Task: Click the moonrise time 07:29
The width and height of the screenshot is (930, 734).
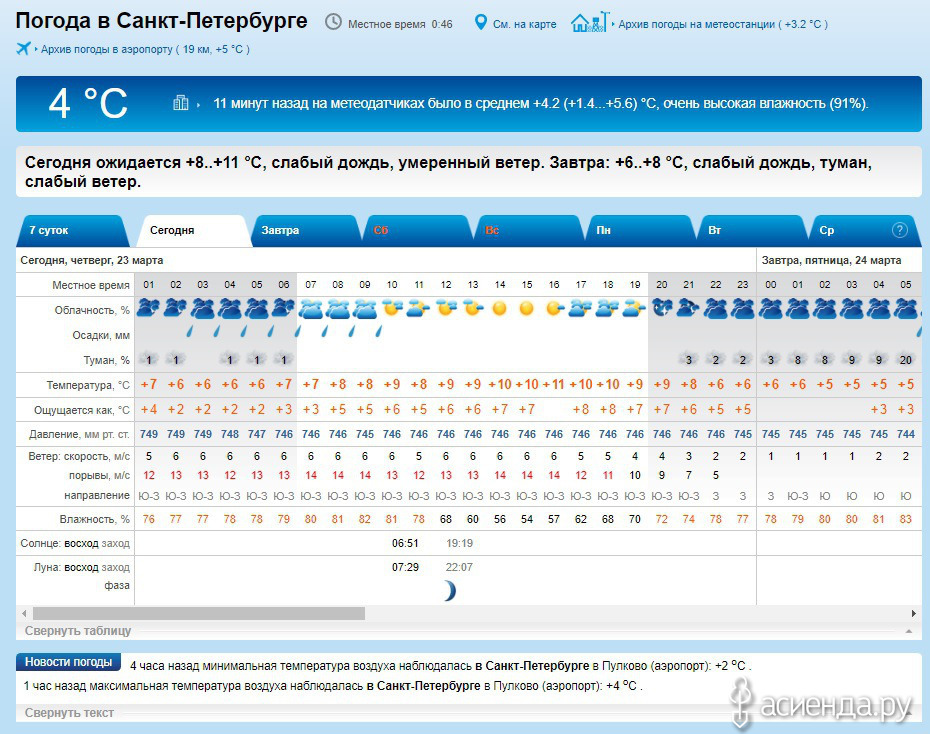Action: [405, 567]
